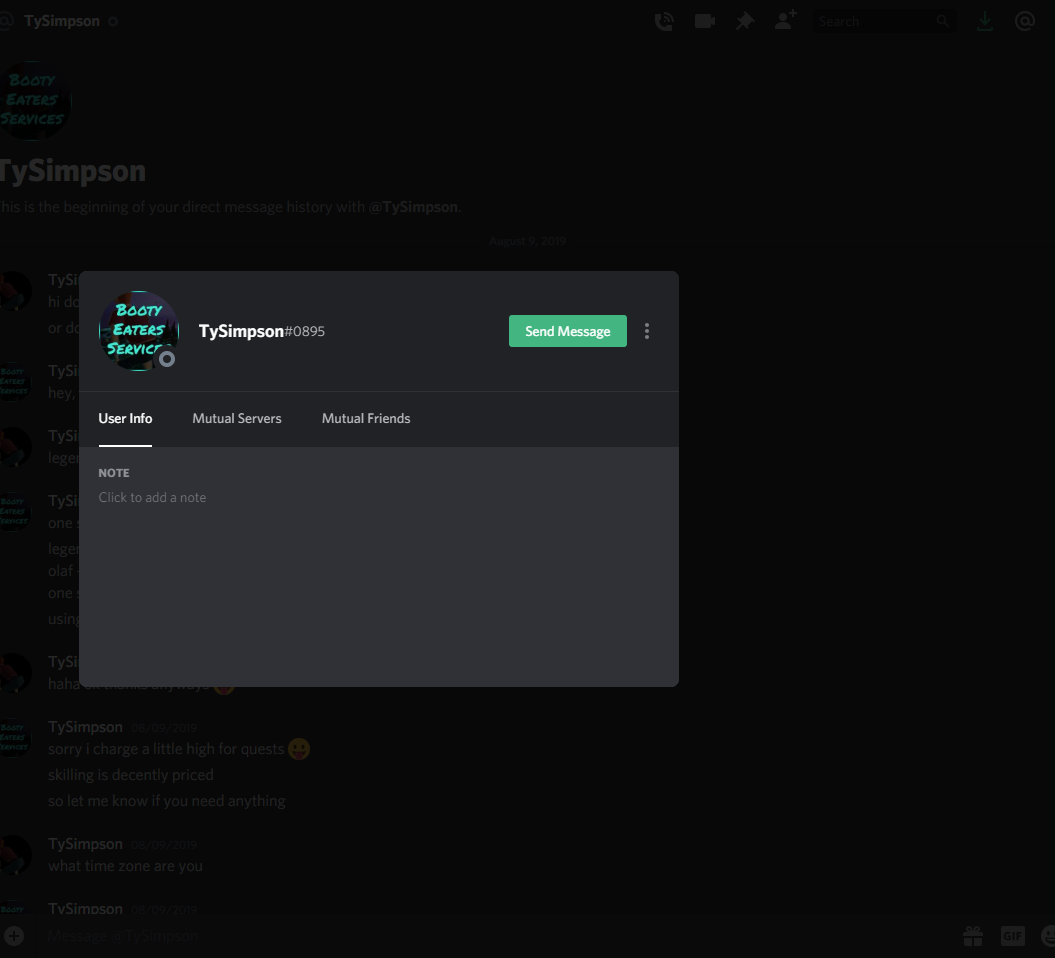Click message "so let me know if you need anything"
The width and height of the screenshot is (1055, 958).
click(166, 801)
